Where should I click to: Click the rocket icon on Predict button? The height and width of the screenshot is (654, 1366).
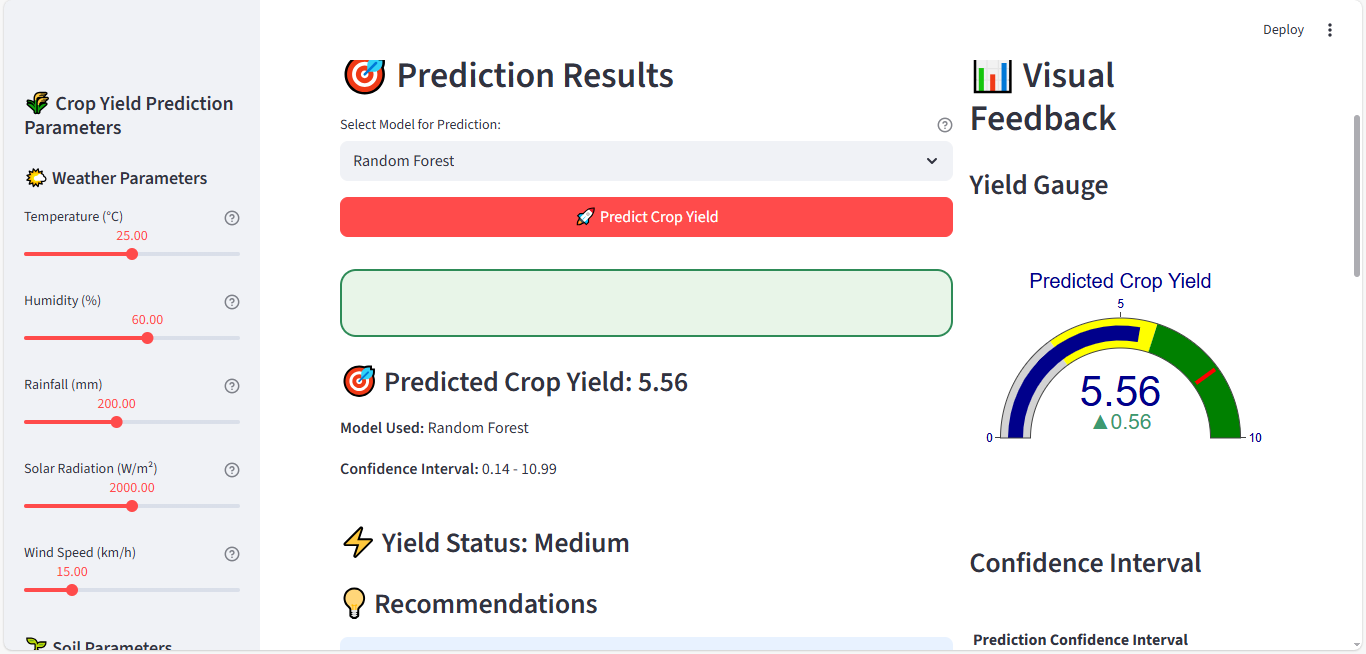pos(585,217)
